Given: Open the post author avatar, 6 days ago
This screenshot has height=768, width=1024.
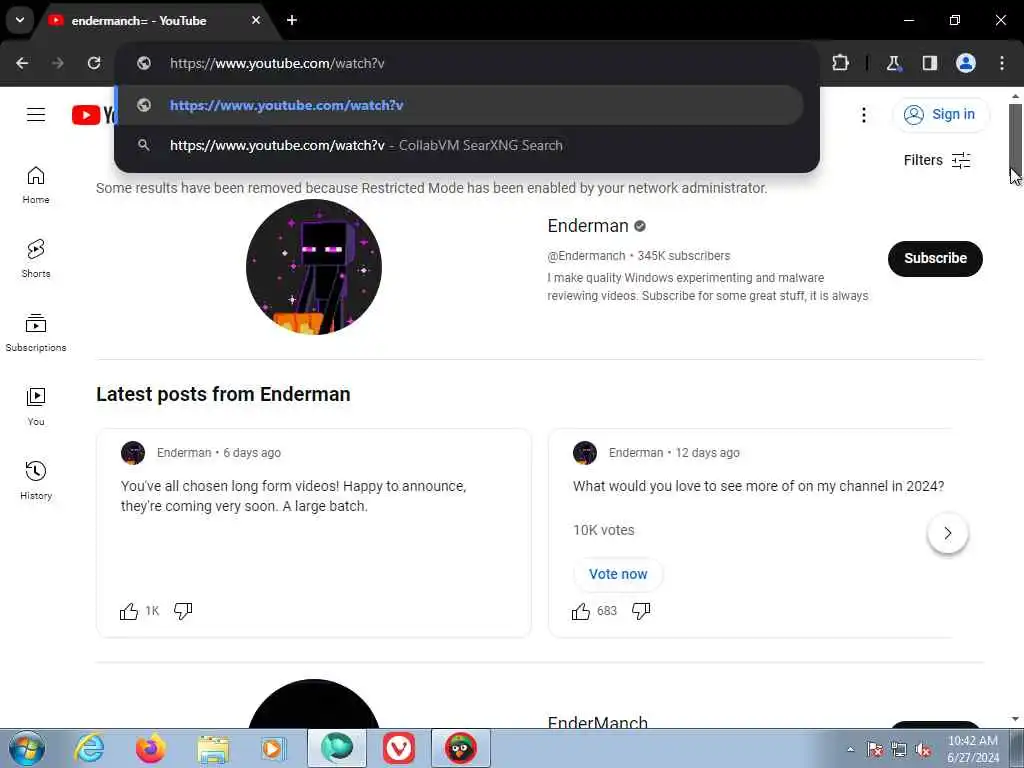Looking at the screenshot, I should tap(133, 453).
